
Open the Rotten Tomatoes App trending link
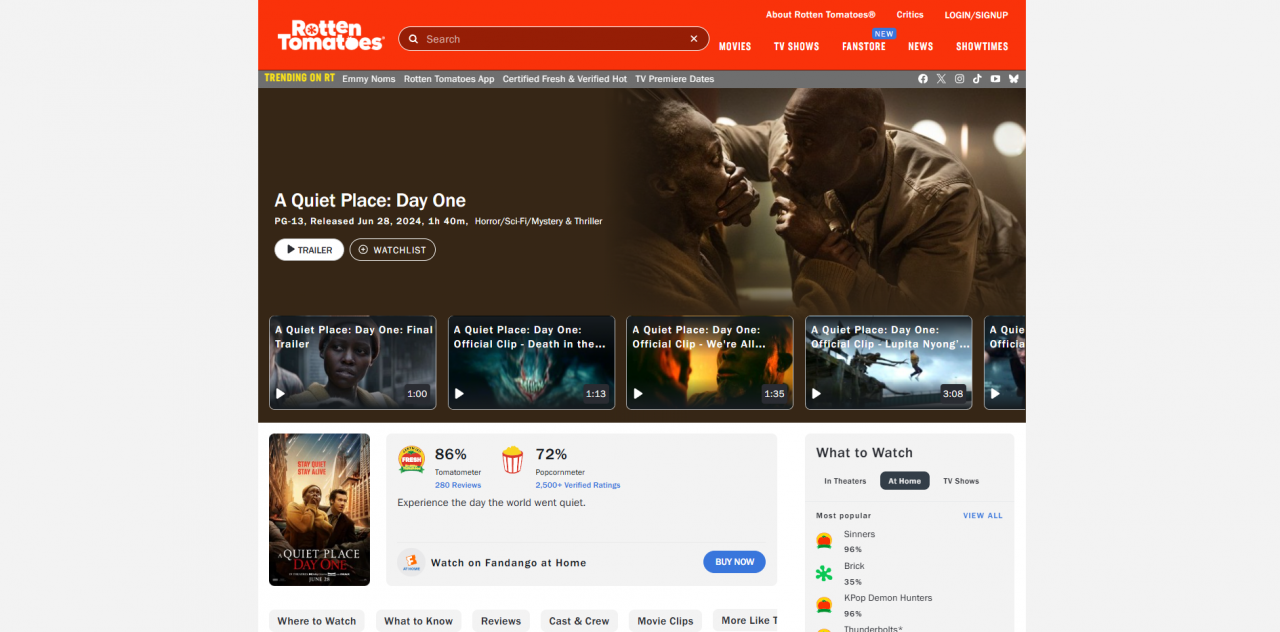449,79
